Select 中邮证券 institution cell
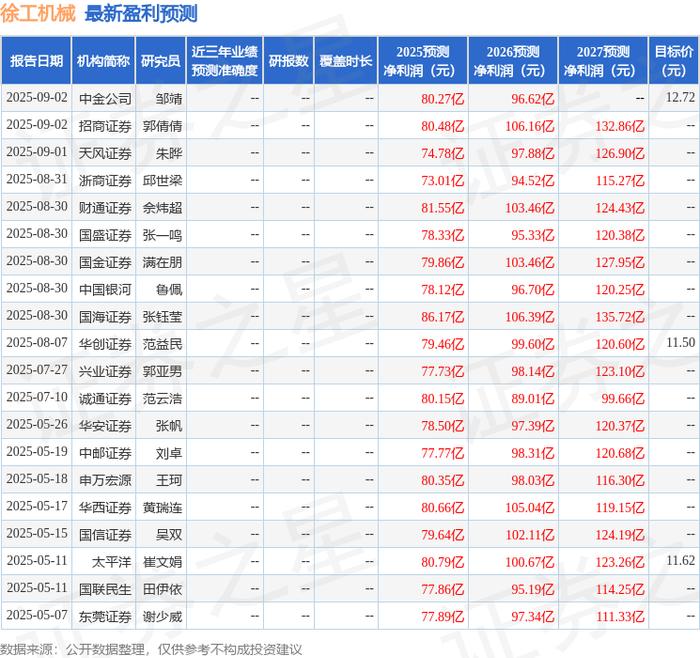The height and width of the screenshot is (658, 700). (105, 453)
